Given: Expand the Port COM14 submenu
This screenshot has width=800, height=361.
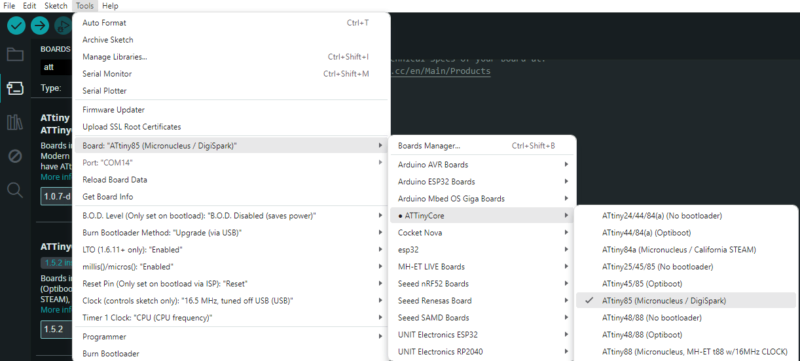Looking at the screenshot, I should (232, 163).
